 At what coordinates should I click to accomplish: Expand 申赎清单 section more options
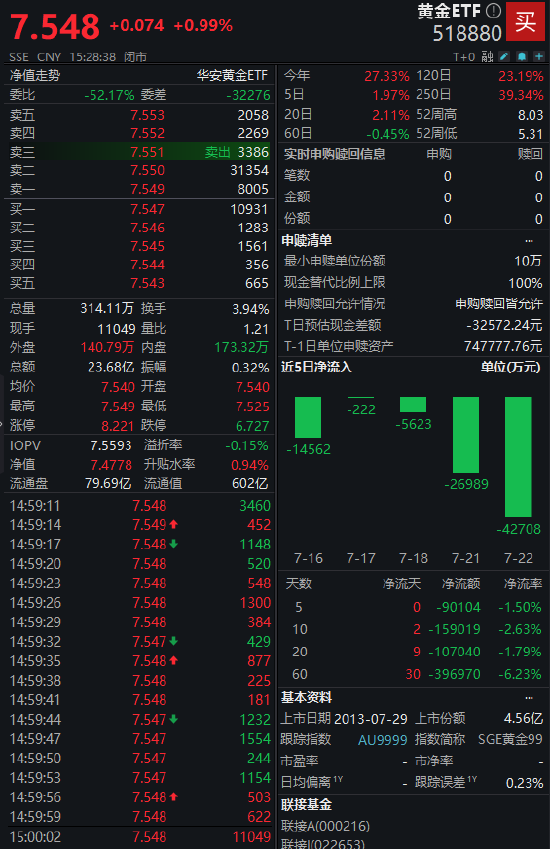[529, 240]
